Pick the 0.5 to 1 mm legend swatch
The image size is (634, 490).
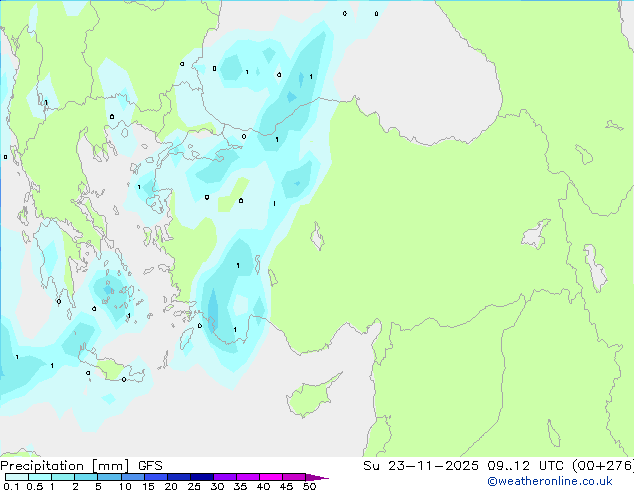40,477
